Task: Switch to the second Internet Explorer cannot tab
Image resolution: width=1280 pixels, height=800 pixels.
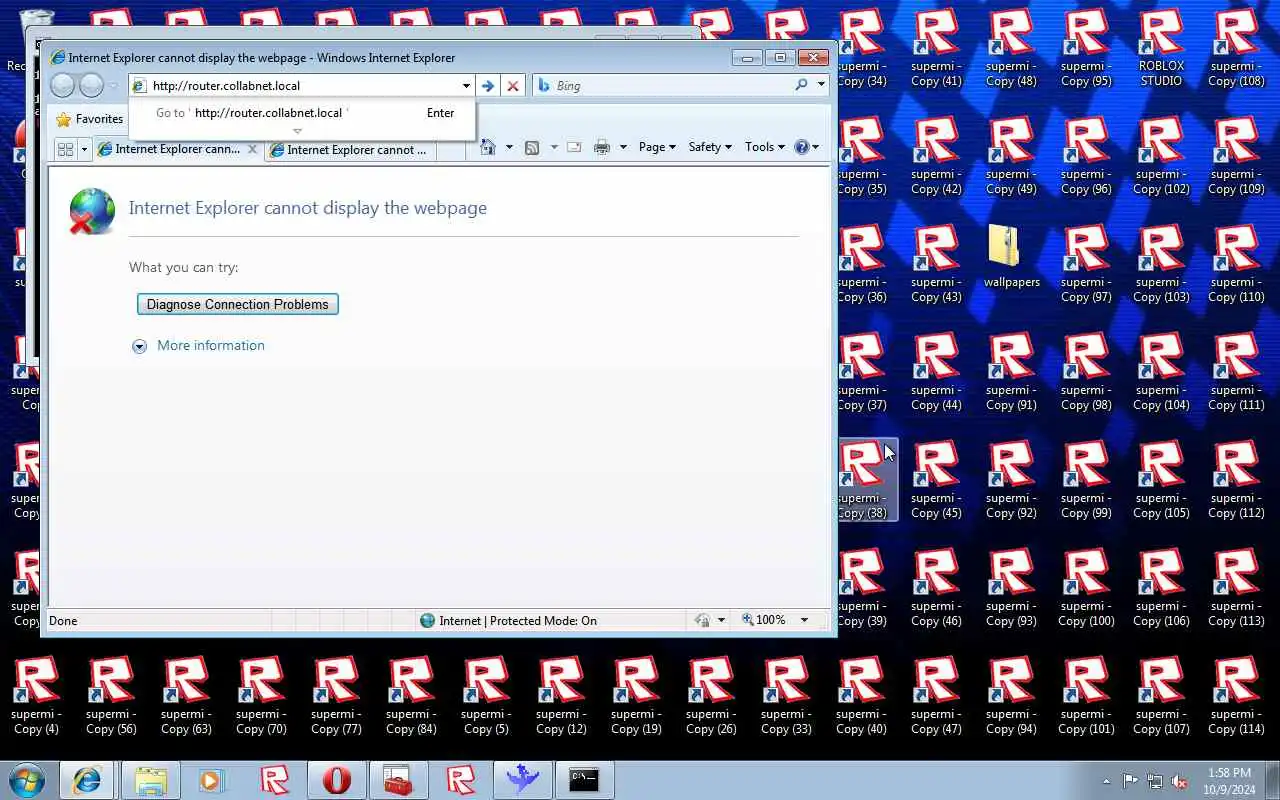Action: [x=351, y=149]
